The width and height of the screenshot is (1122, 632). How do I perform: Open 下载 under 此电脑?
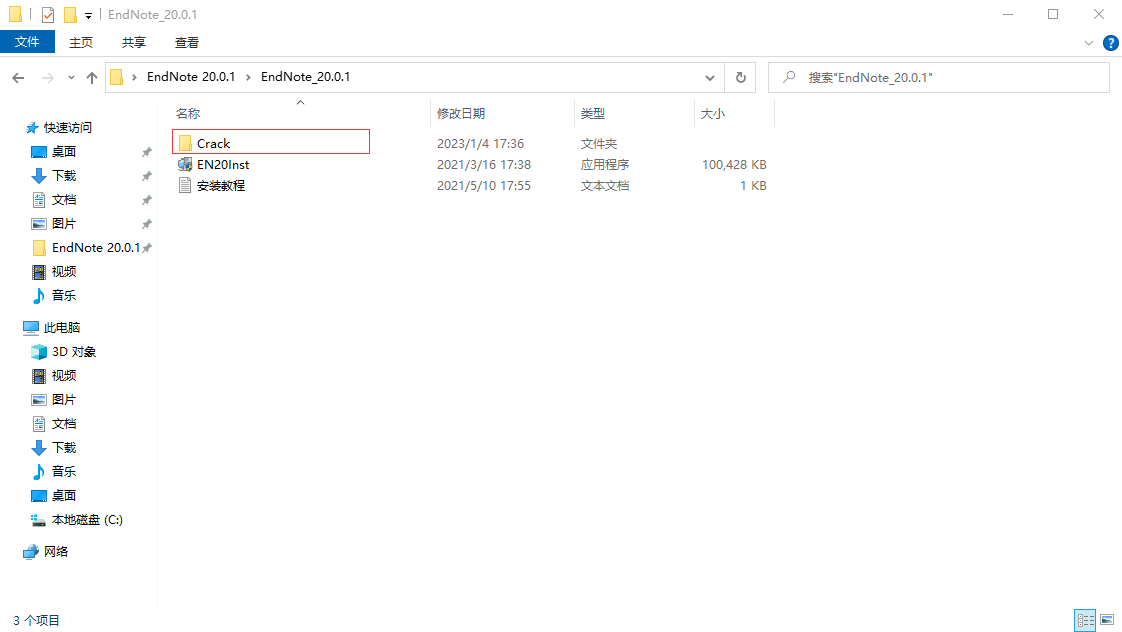pyautogui.click(x=64, y=447)
